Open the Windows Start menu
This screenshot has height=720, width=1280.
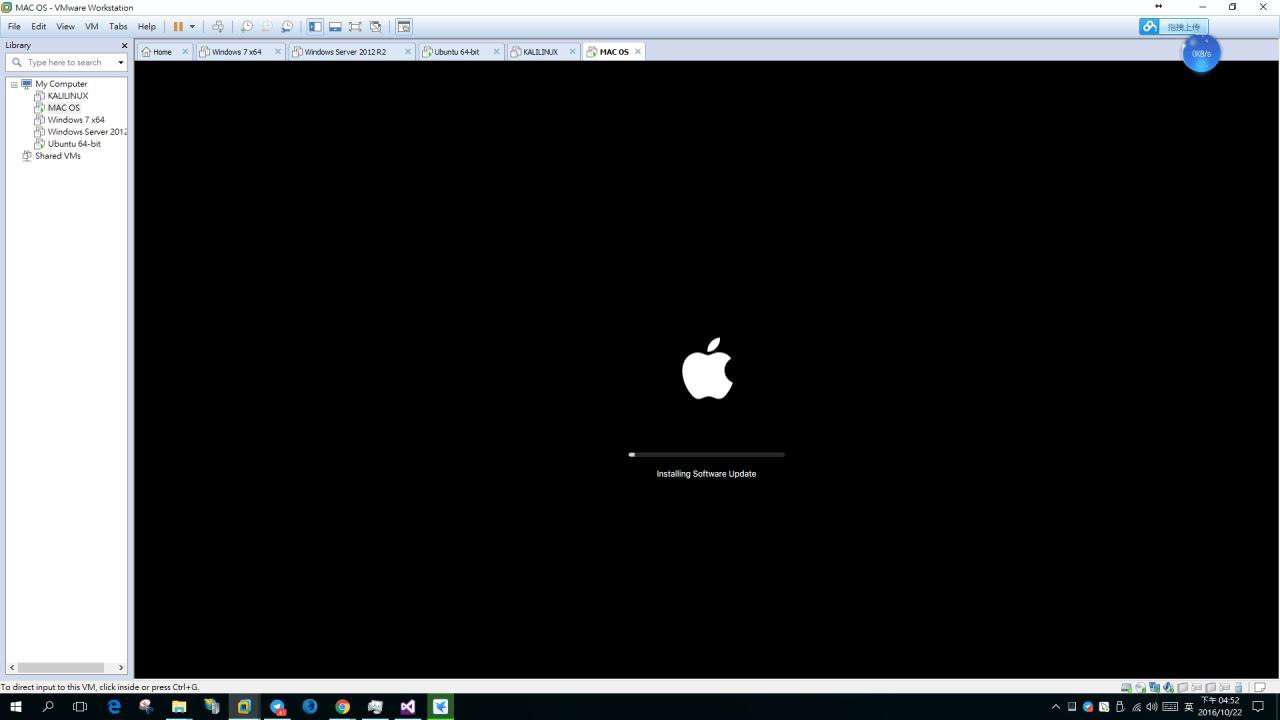16,707
